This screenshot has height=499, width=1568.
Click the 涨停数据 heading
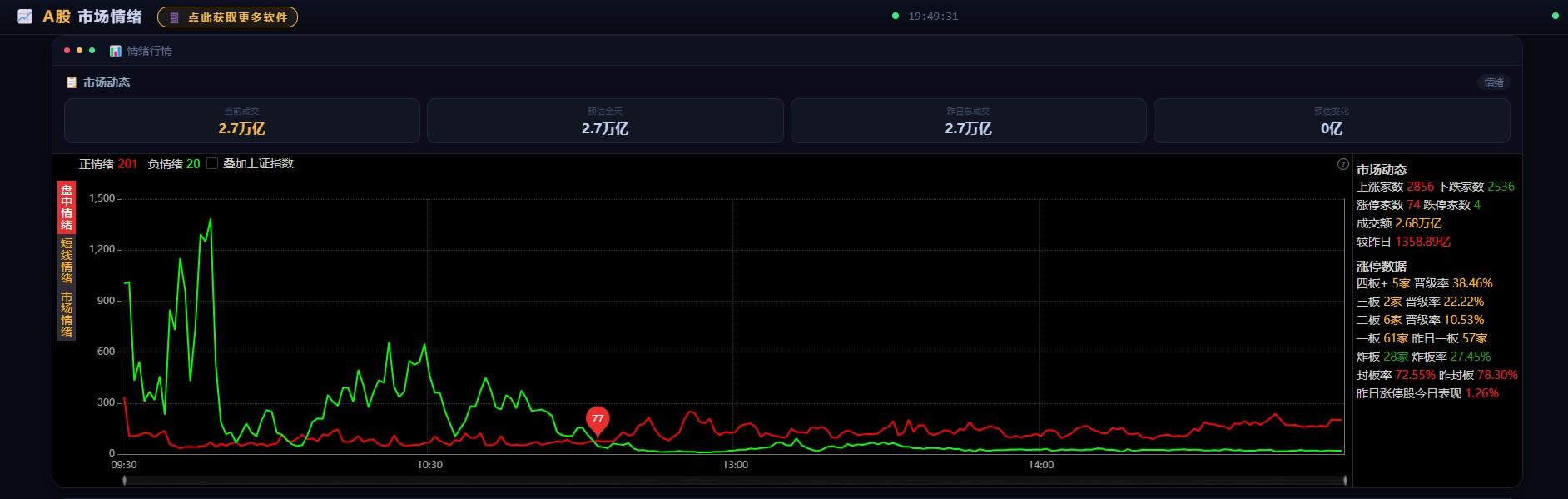coord(1382,267)
